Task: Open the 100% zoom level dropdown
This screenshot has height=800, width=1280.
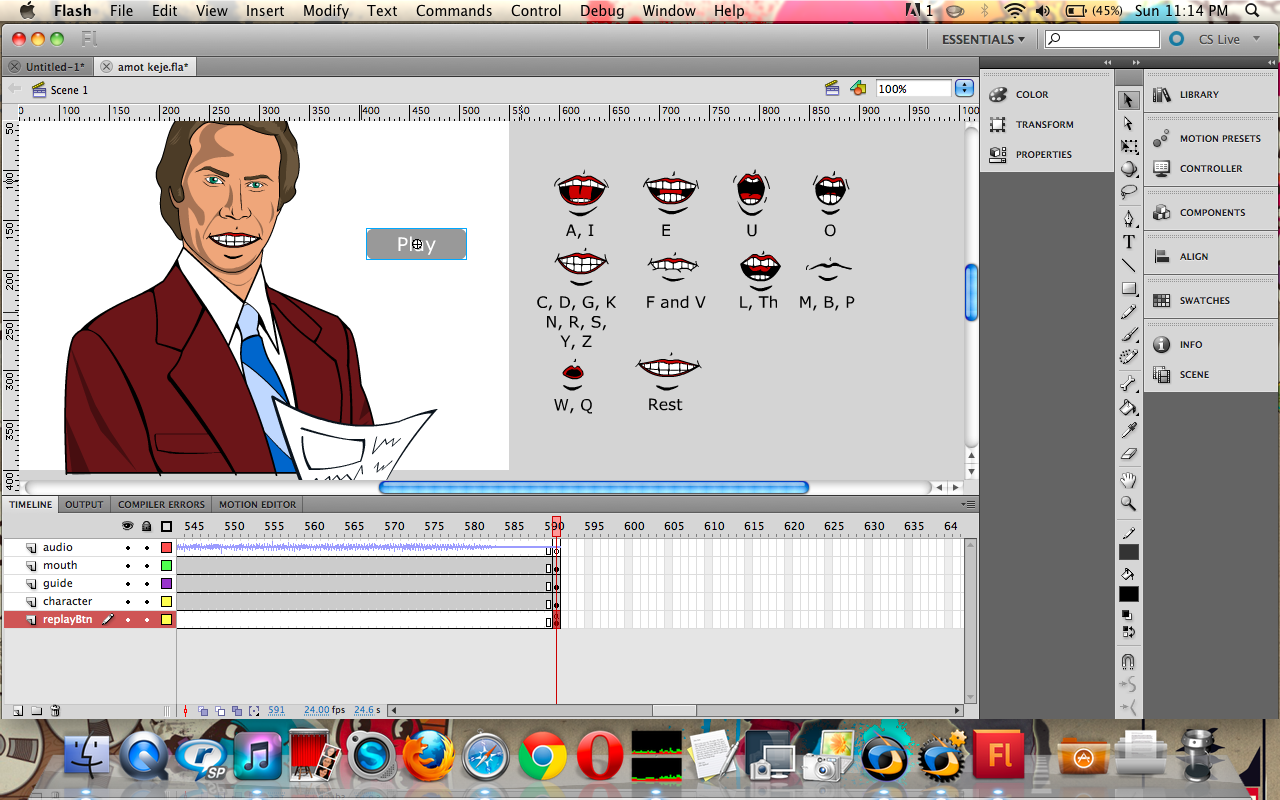Action: (963, 88)
